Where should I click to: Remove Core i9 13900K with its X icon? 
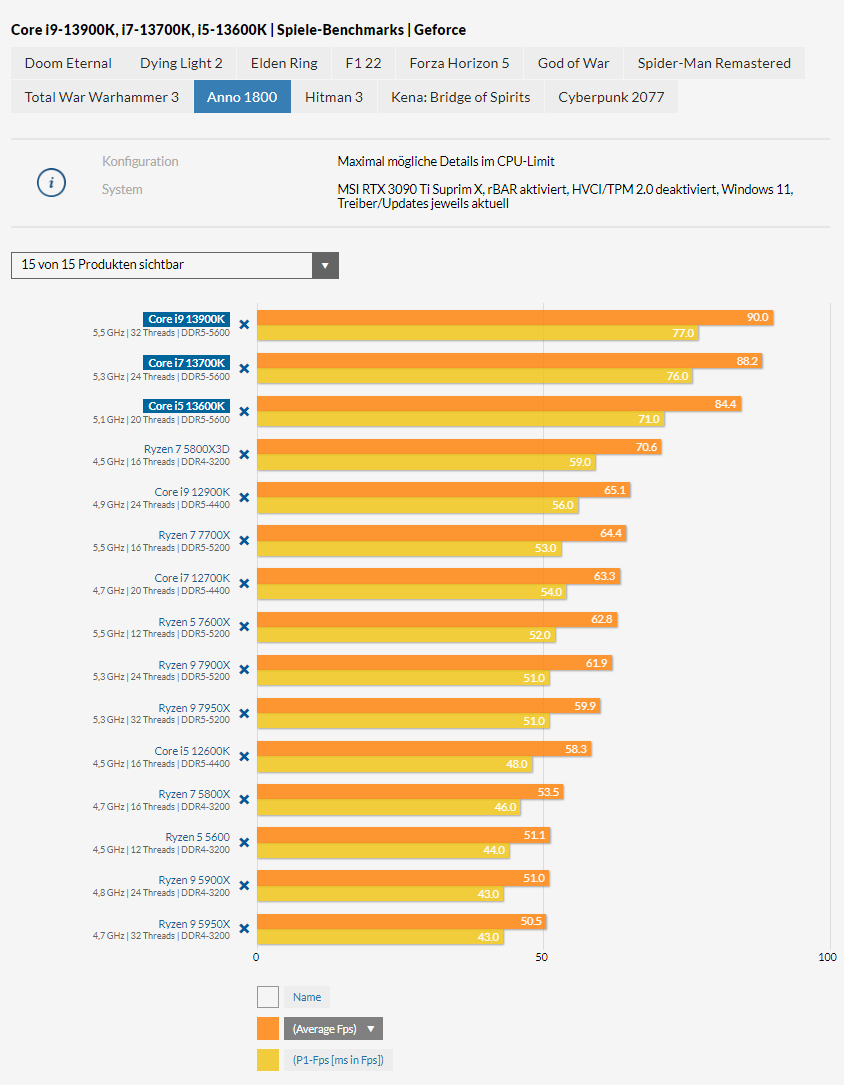click(x=244, y=325)
